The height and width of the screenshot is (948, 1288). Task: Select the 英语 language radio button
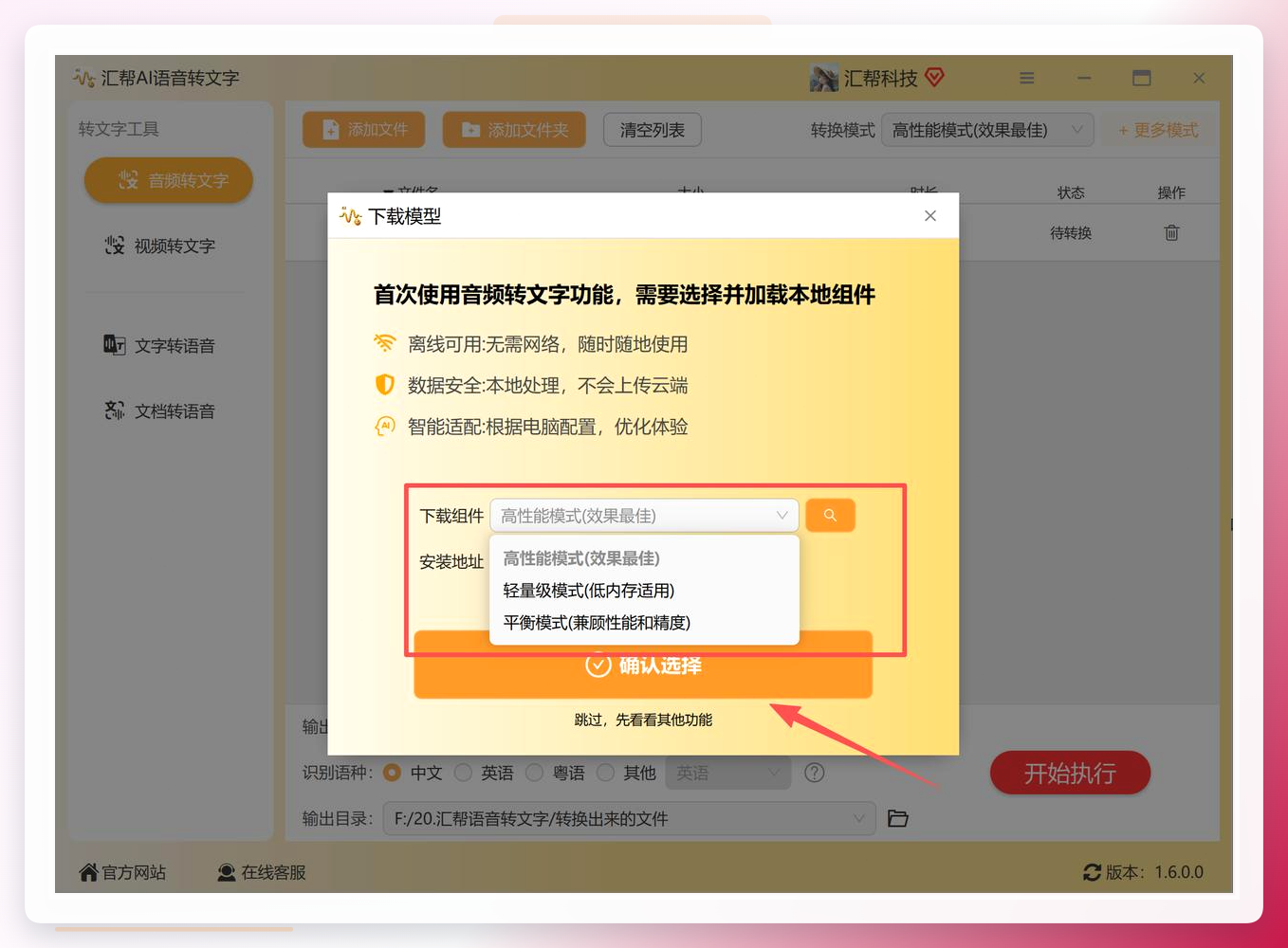(463, 773)
